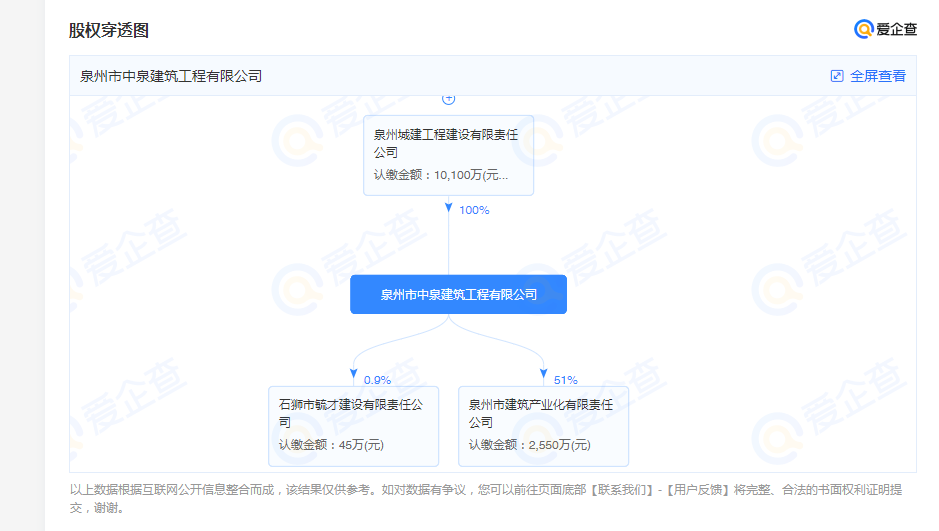This screenshot has height=531, width=939.
Task: Click the fullscreen icon beside 全屏查看
Action: pos(837,76)
